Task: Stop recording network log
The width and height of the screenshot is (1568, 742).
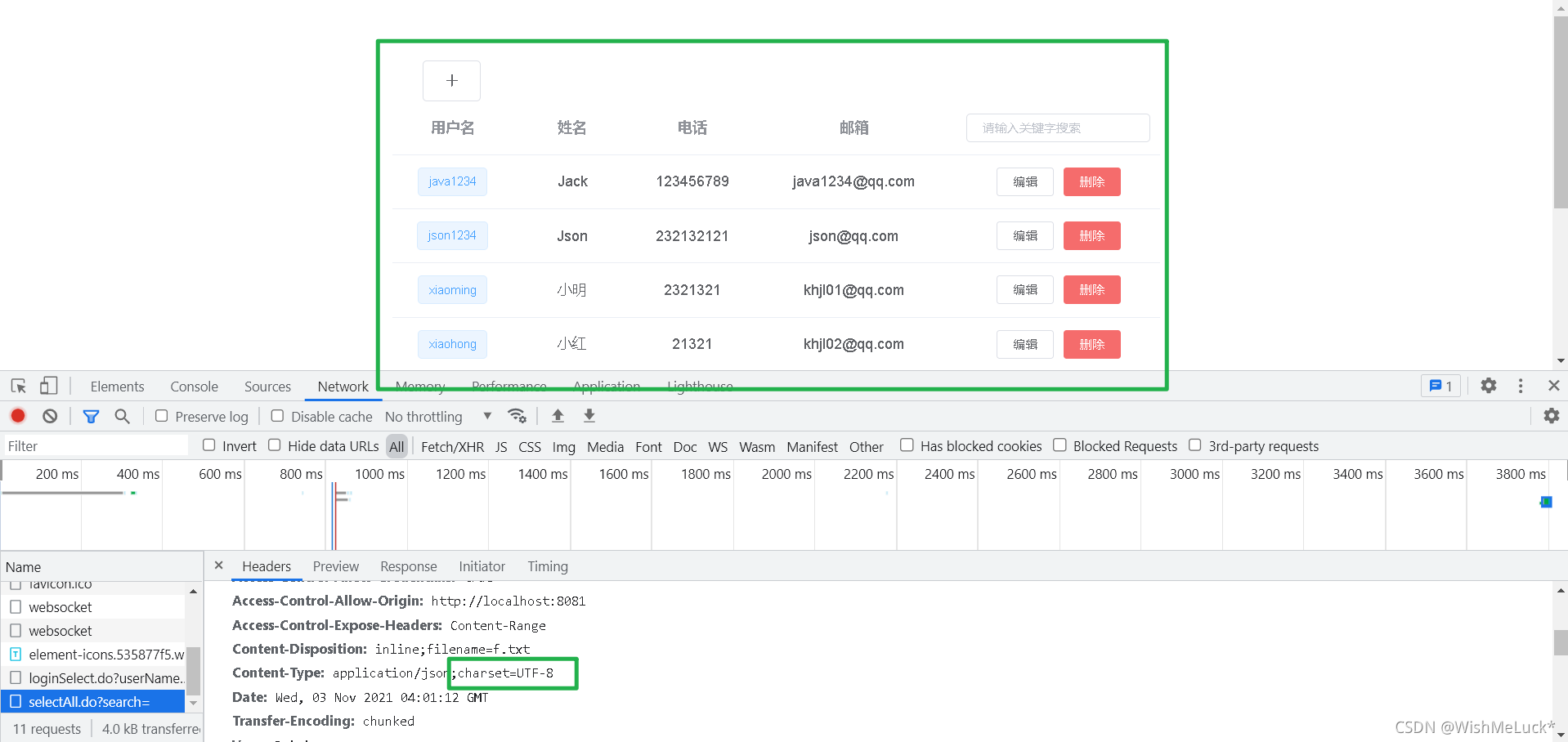Action: pyautogui.click(x=18, y=416)
